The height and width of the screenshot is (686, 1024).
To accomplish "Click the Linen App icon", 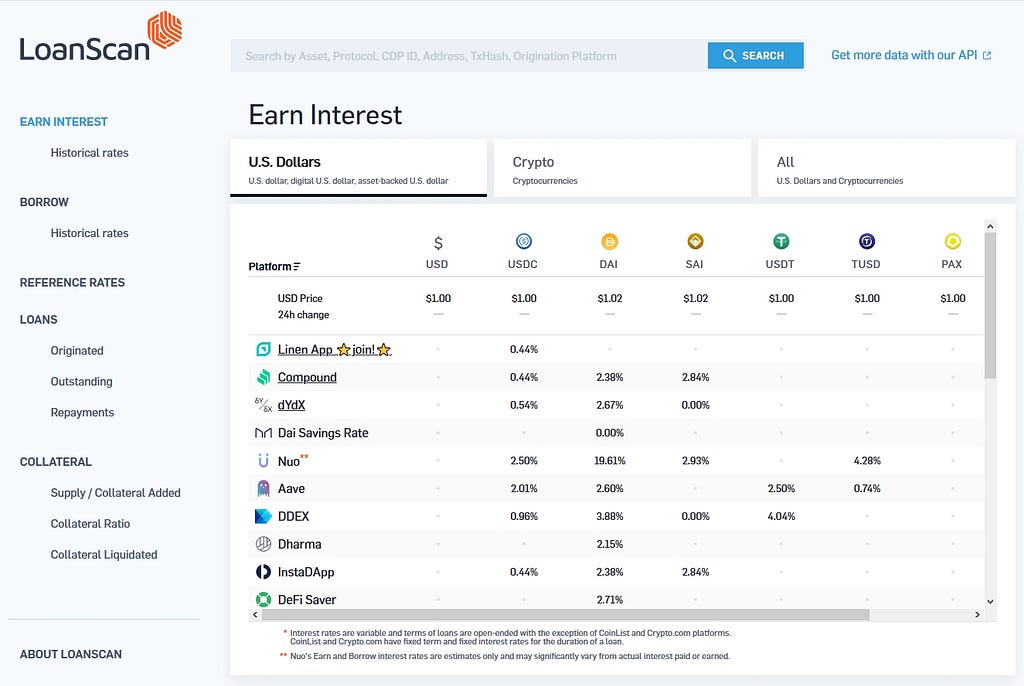I will pyautogui.click(x=263, y=350).
